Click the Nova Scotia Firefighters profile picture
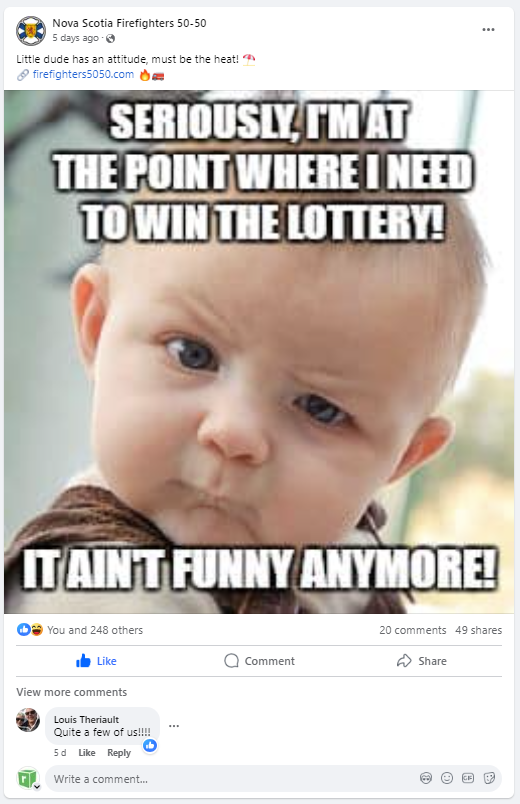The image size is (520, 804). [x=31, y=31]
